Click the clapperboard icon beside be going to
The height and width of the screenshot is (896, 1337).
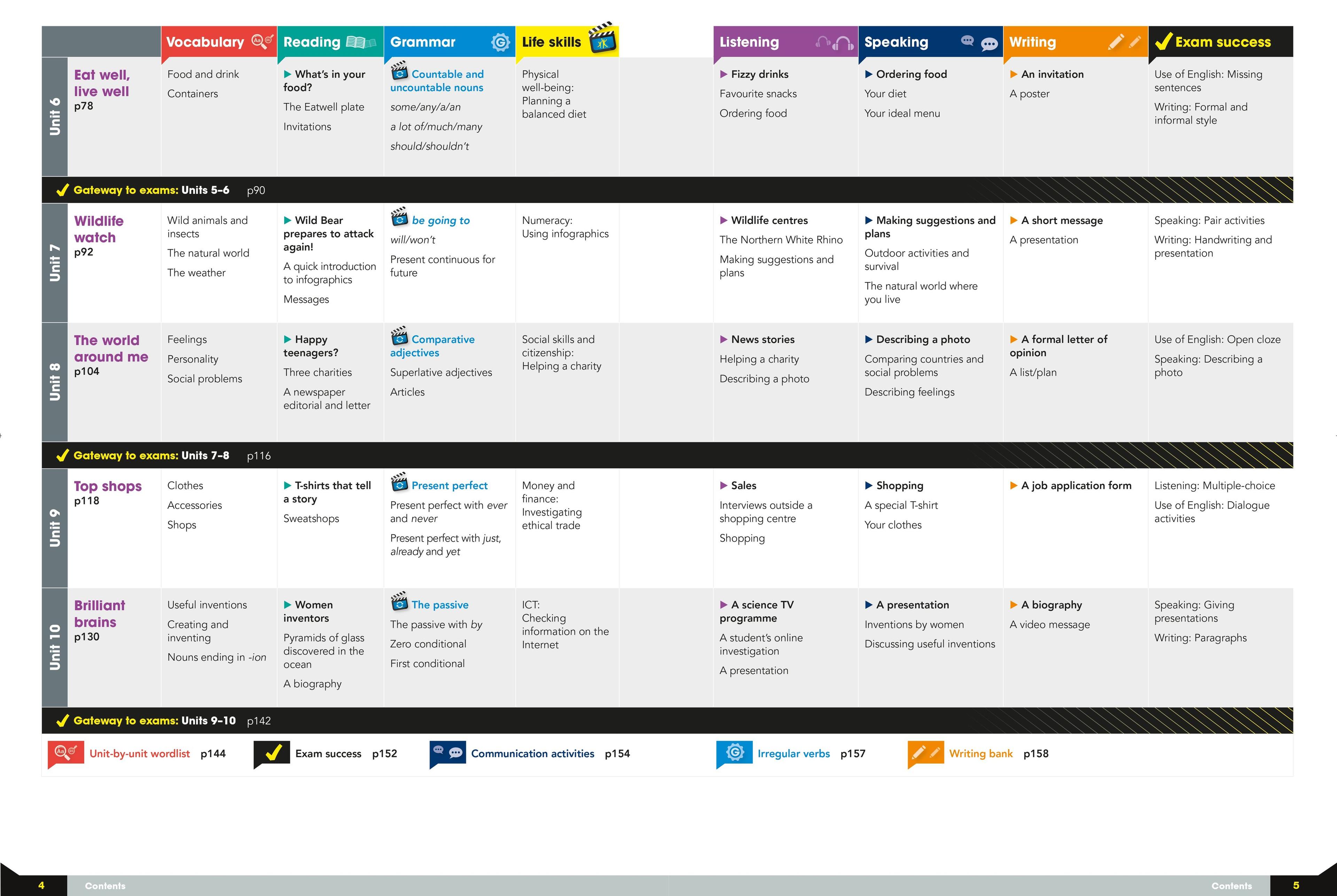click(399, 217)
